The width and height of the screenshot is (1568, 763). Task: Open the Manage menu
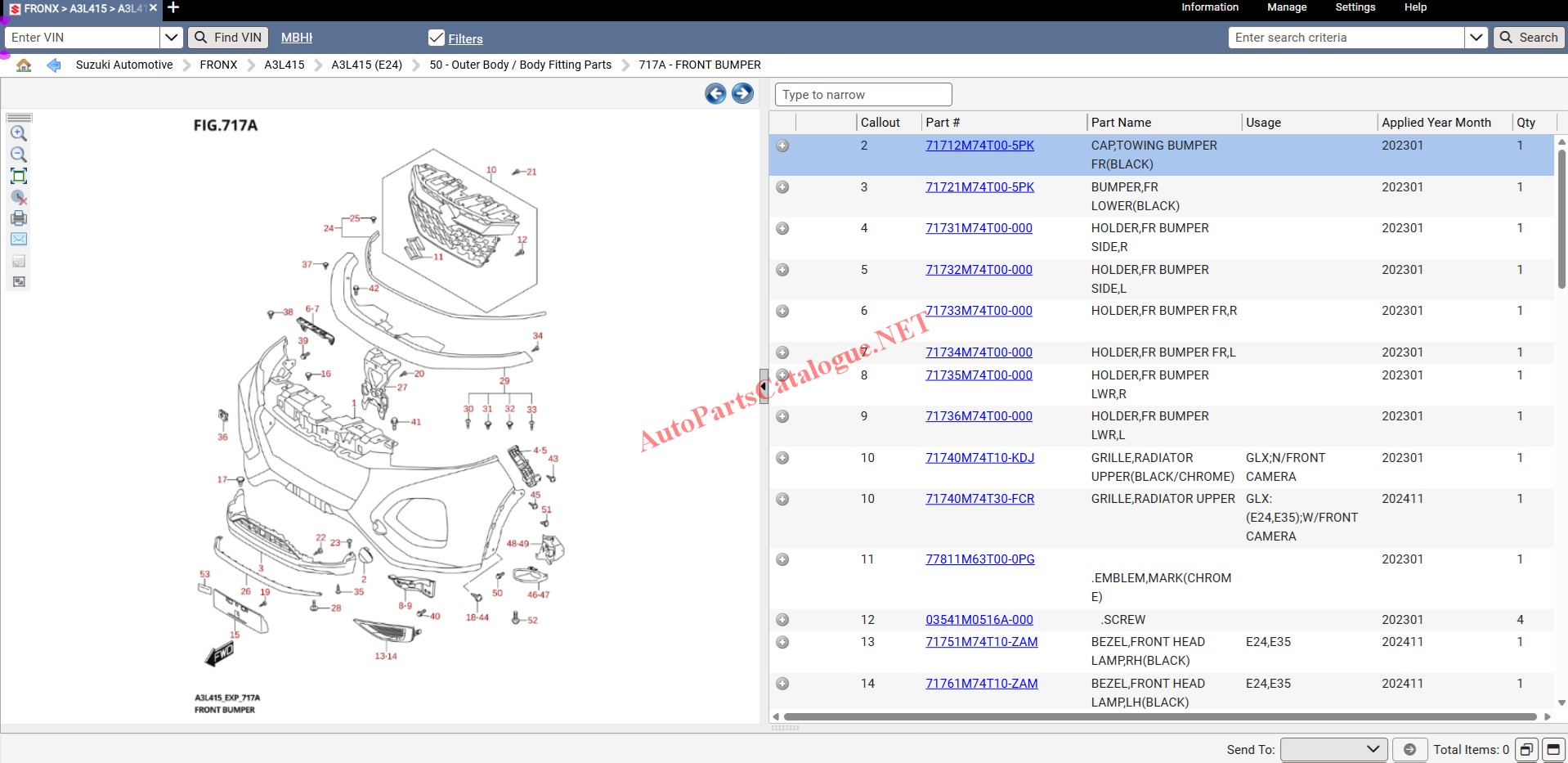coord(1286,7)
